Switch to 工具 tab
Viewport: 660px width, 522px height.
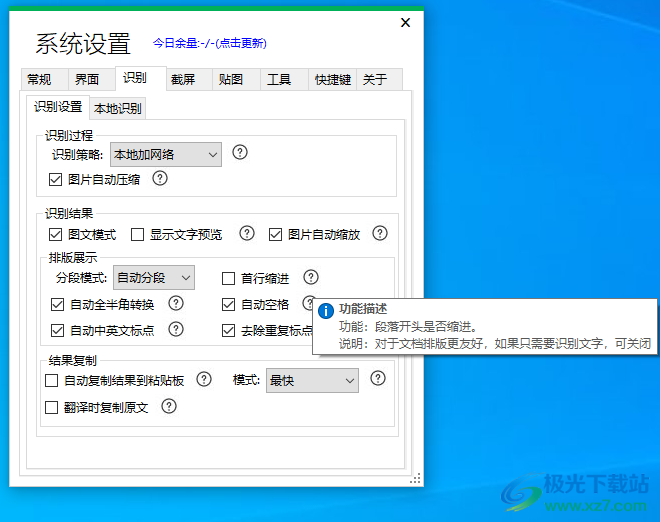[284, 79]
